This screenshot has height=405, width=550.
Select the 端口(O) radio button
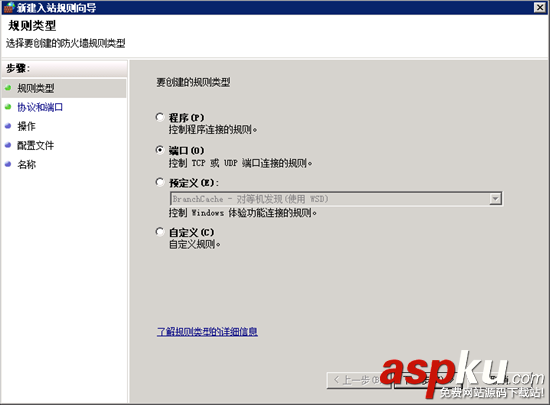[160, 150]
